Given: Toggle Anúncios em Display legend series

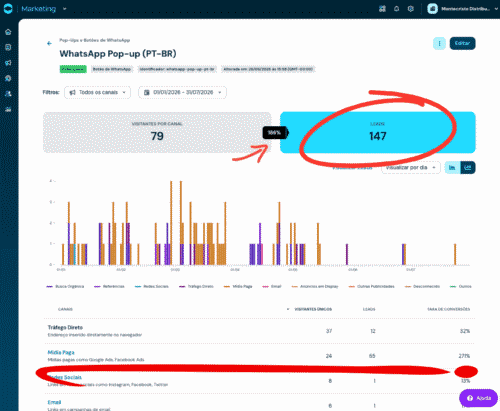Looking at the screenshot, I should pyautogui.click(x=315, y=286).
